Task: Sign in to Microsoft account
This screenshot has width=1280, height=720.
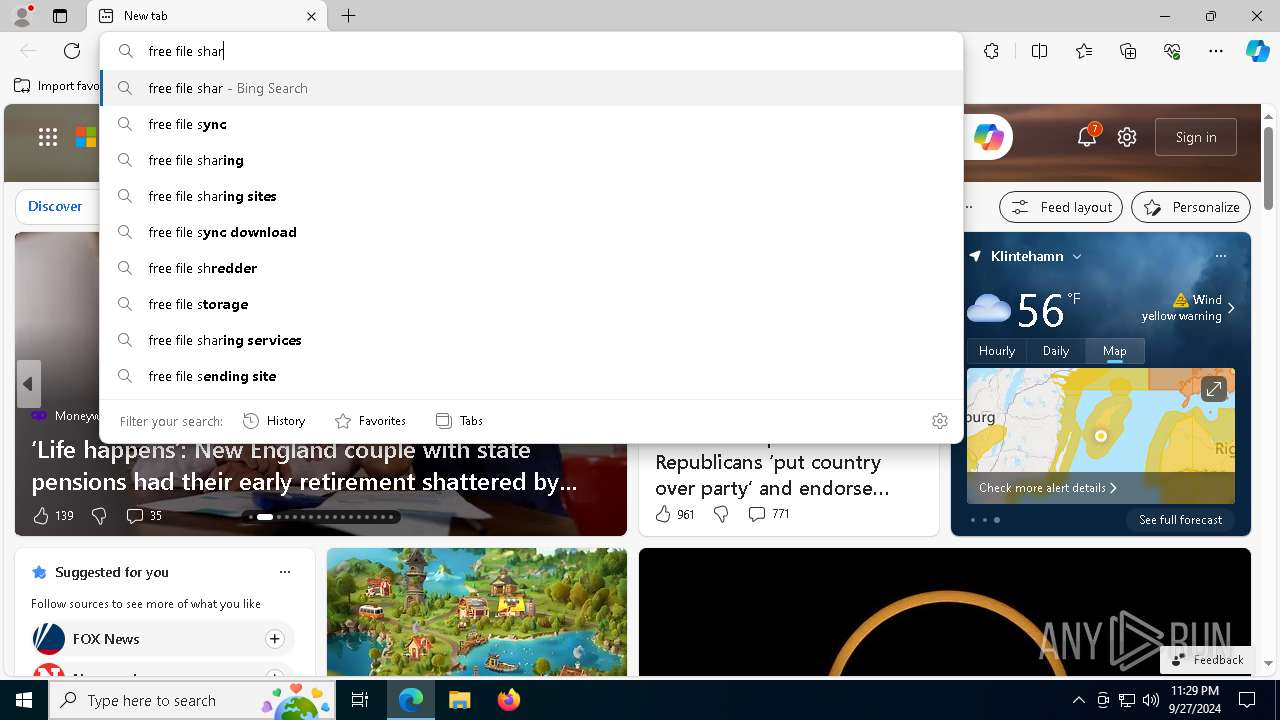Action: 1196,137
